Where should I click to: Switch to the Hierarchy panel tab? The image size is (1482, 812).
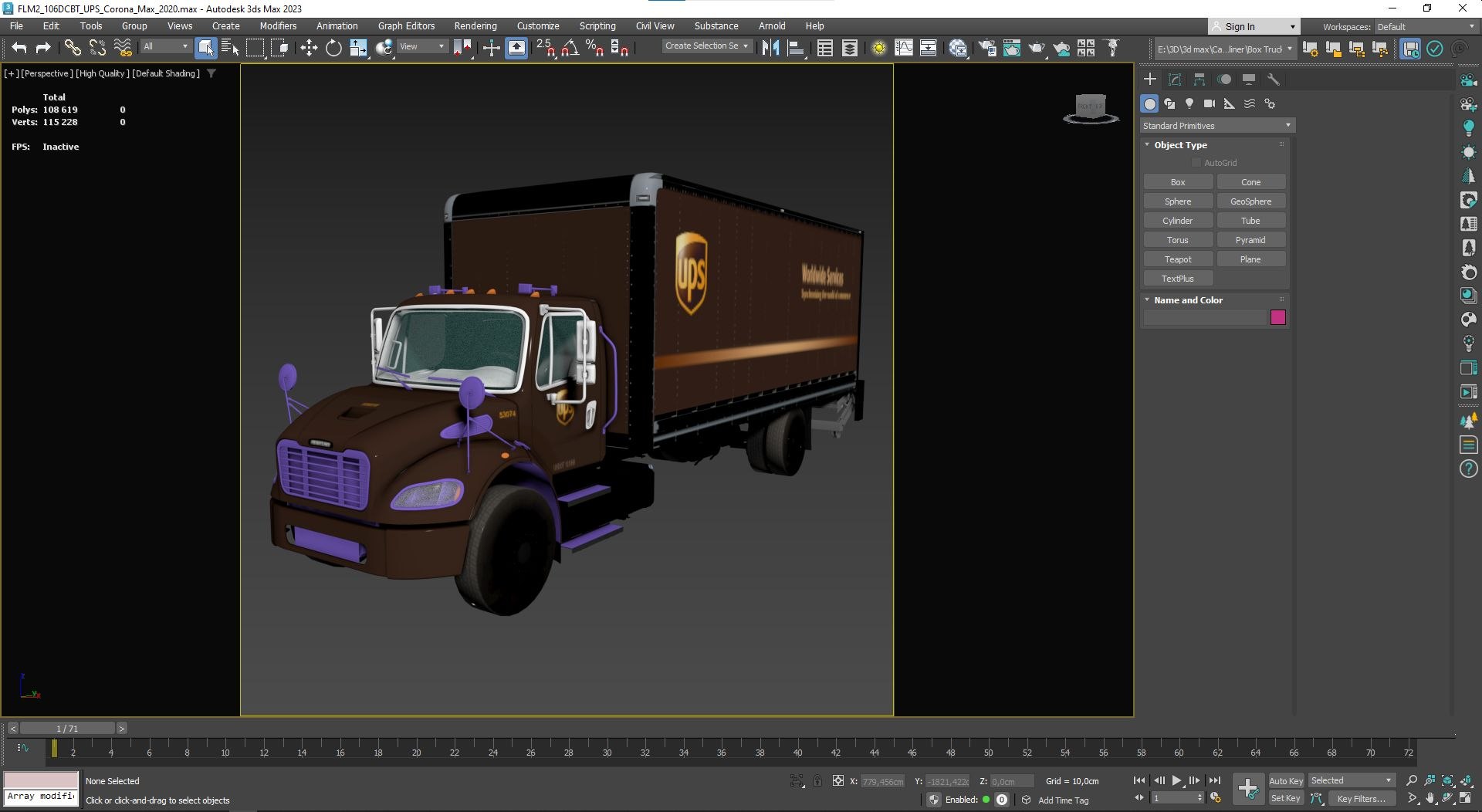click(1199, 80)
